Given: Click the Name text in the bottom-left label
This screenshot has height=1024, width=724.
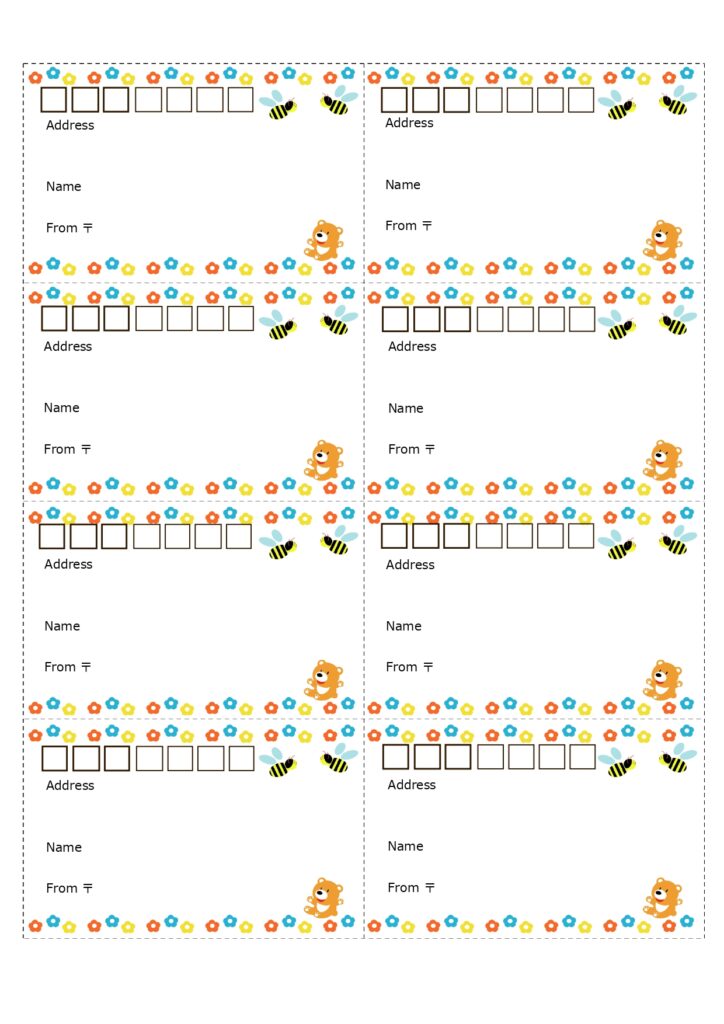Looking at the screenshot, I should 64,847.
